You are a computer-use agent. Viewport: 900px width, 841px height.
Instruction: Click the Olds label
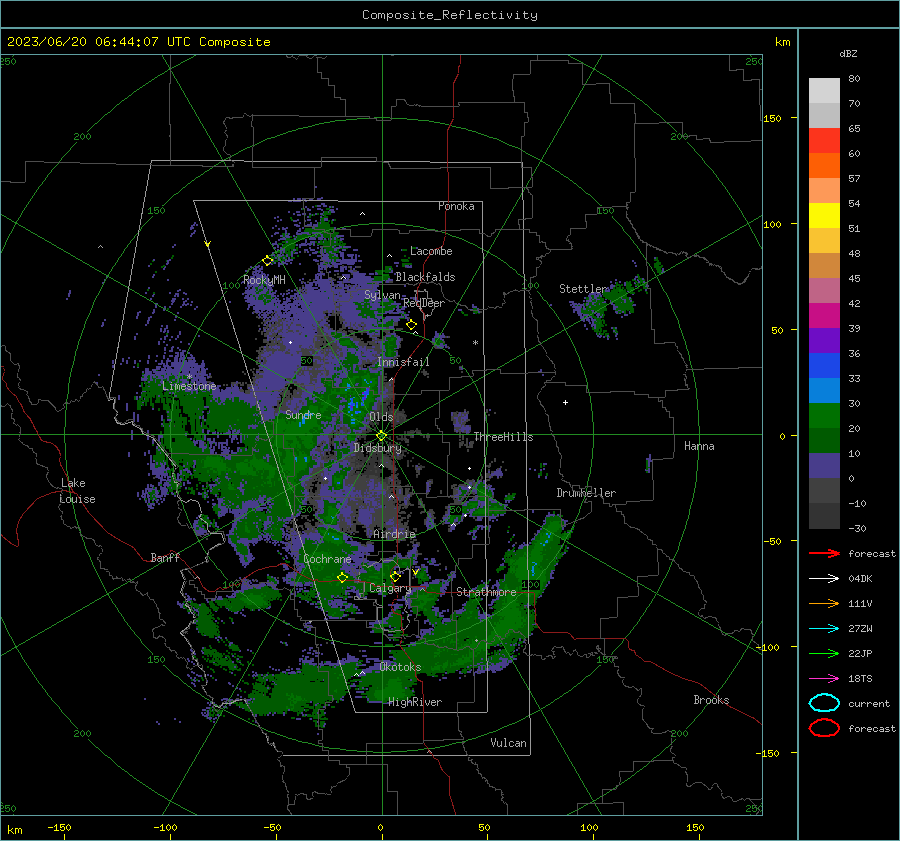(381, 416)
